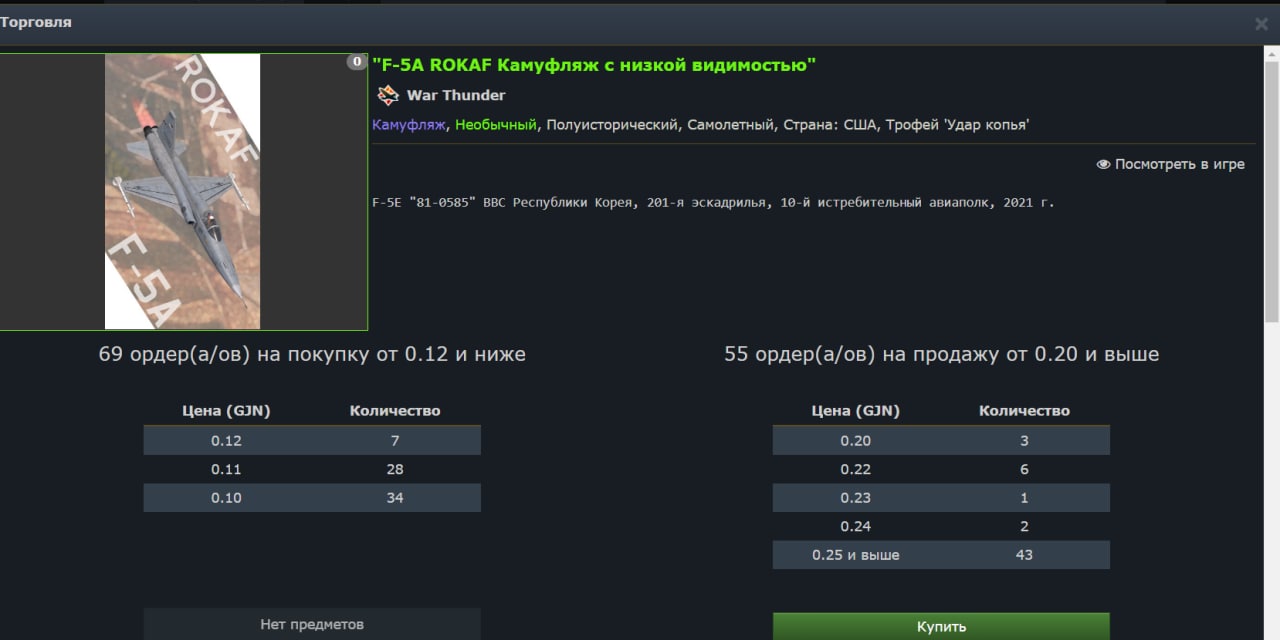This screenshot has width=1280, height=640.
Task: Click the War Thunder game icon
Action: point(387,95)
